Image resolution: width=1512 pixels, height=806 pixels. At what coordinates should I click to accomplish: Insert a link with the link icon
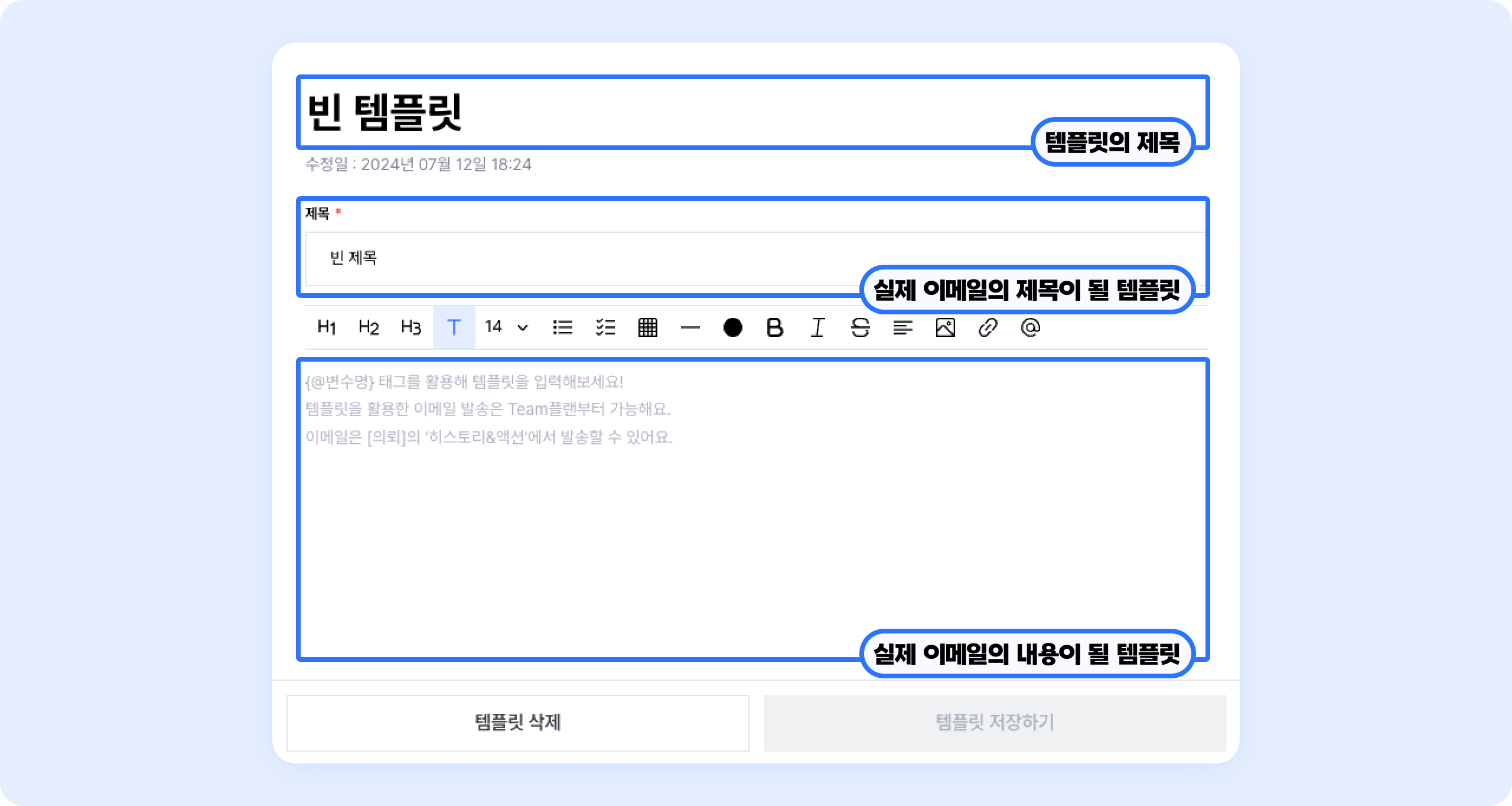988,327
